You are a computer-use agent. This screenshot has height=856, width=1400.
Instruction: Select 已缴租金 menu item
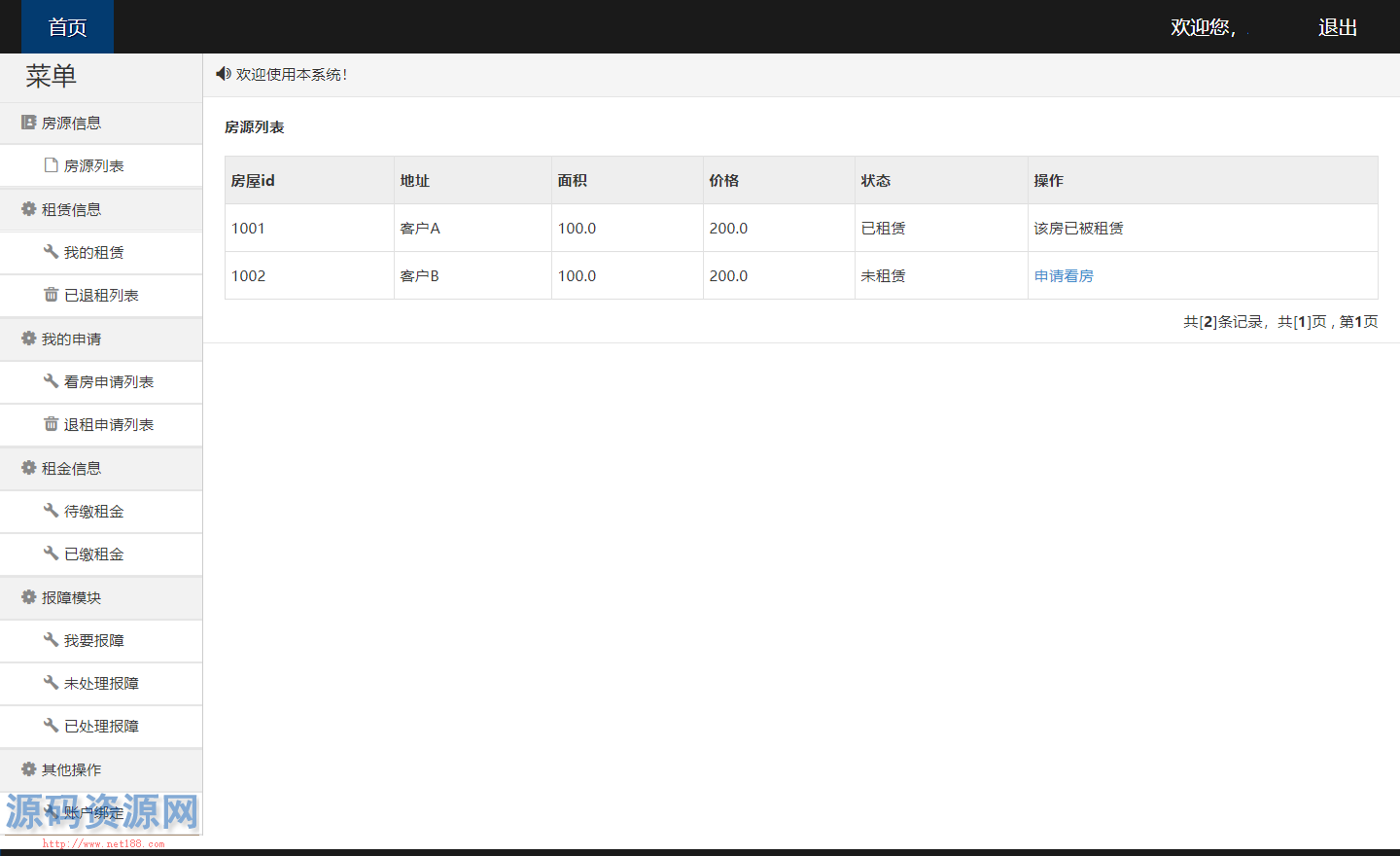point(101,554)
